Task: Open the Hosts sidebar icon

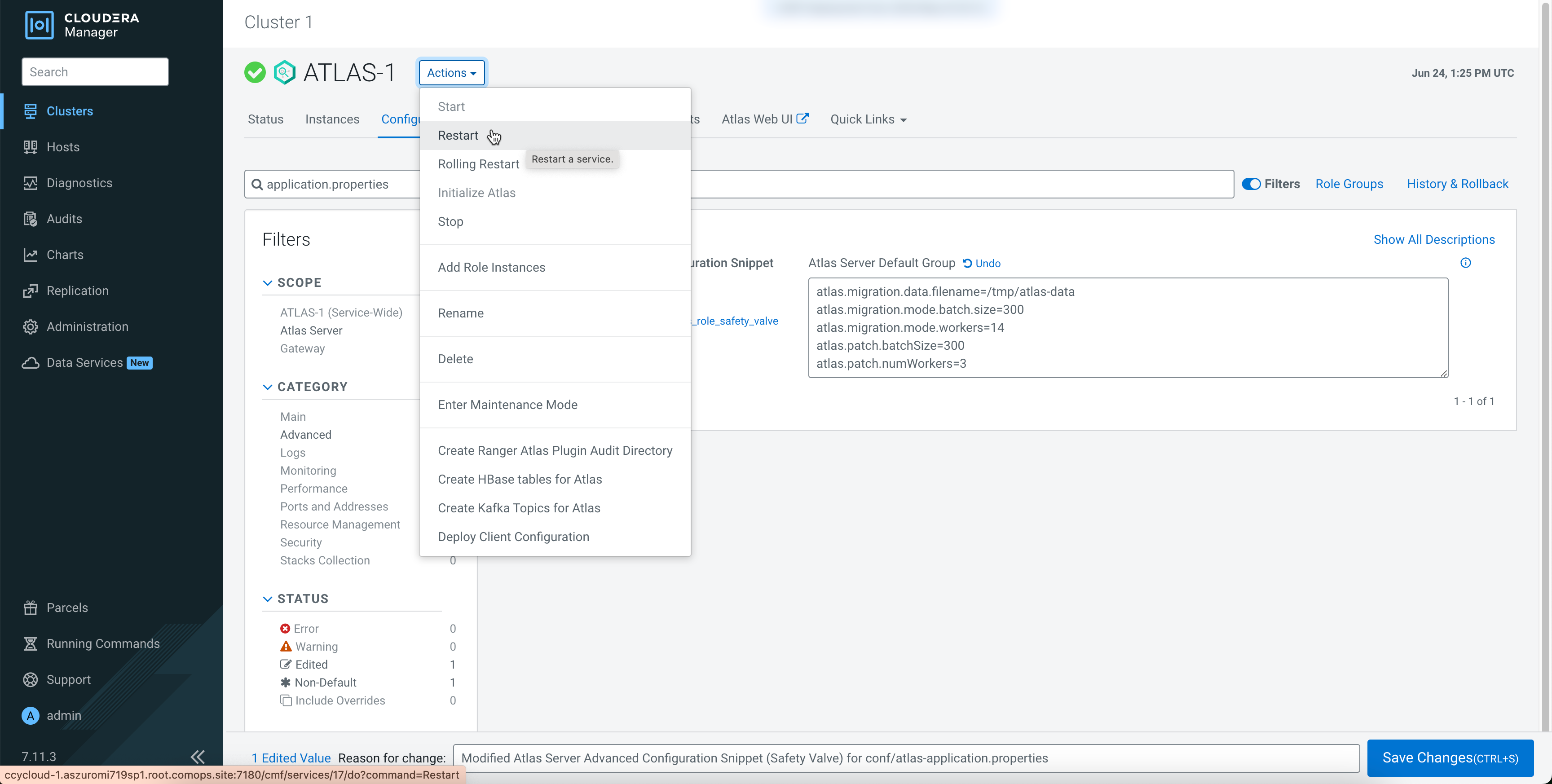Action: (30, 147)
